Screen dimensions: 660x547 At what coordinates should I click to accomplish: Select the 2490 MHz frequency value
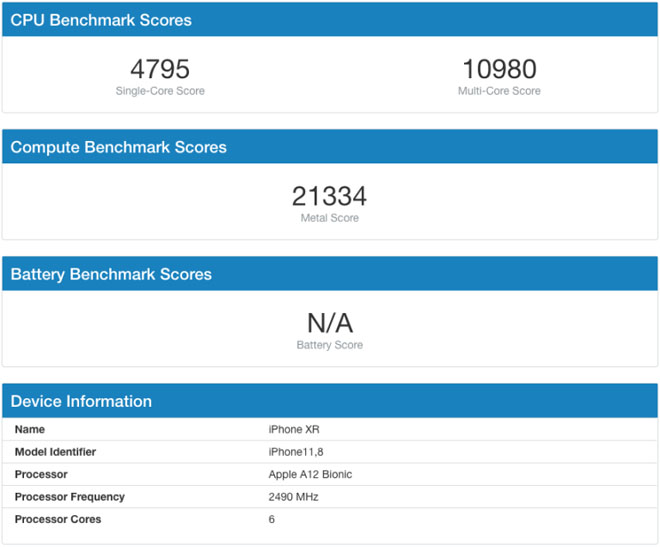[x=293, y=497]
